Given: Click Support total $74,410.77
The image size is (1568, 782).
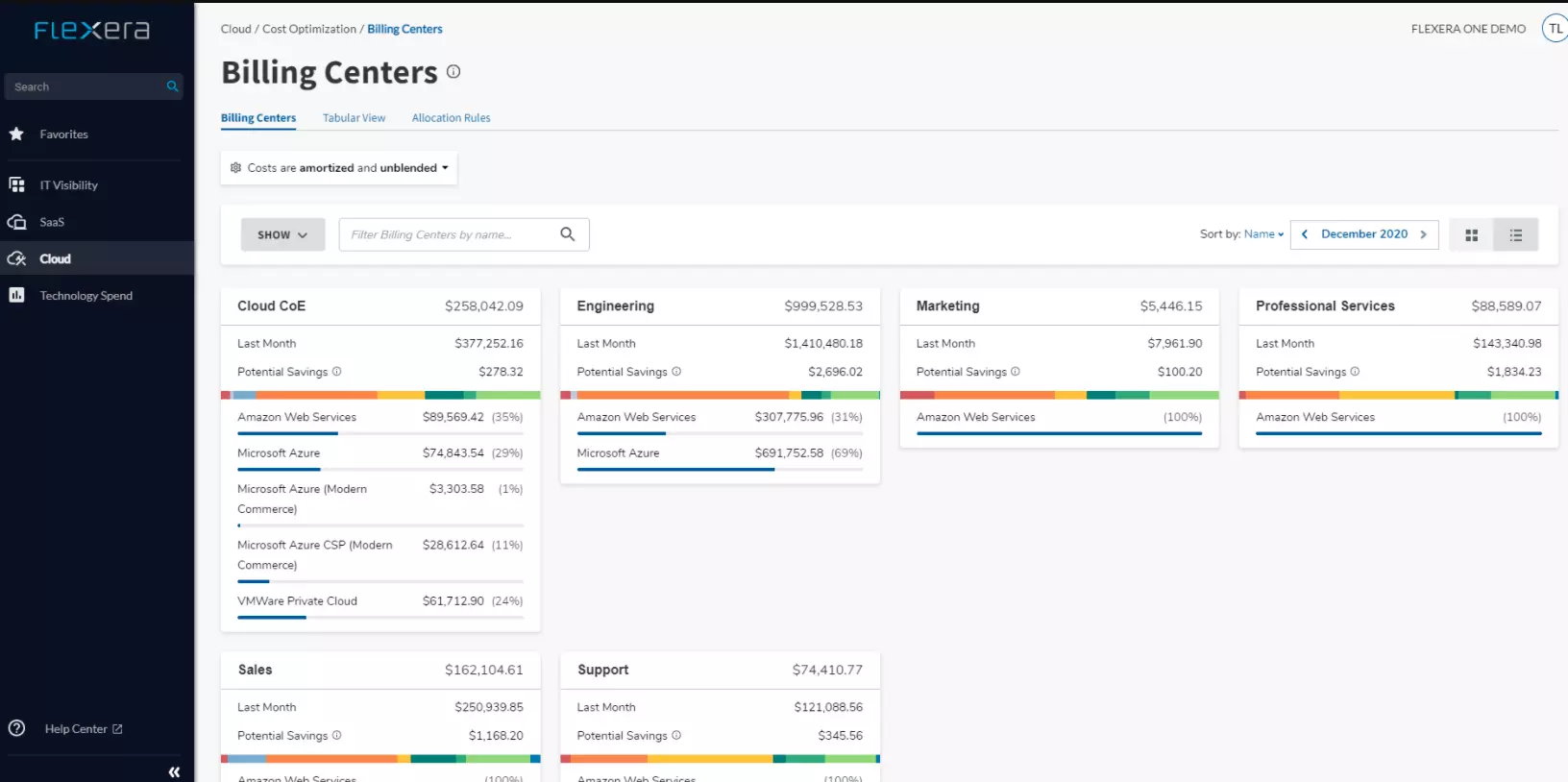Looking at the screenshot, I should (827, 670).
